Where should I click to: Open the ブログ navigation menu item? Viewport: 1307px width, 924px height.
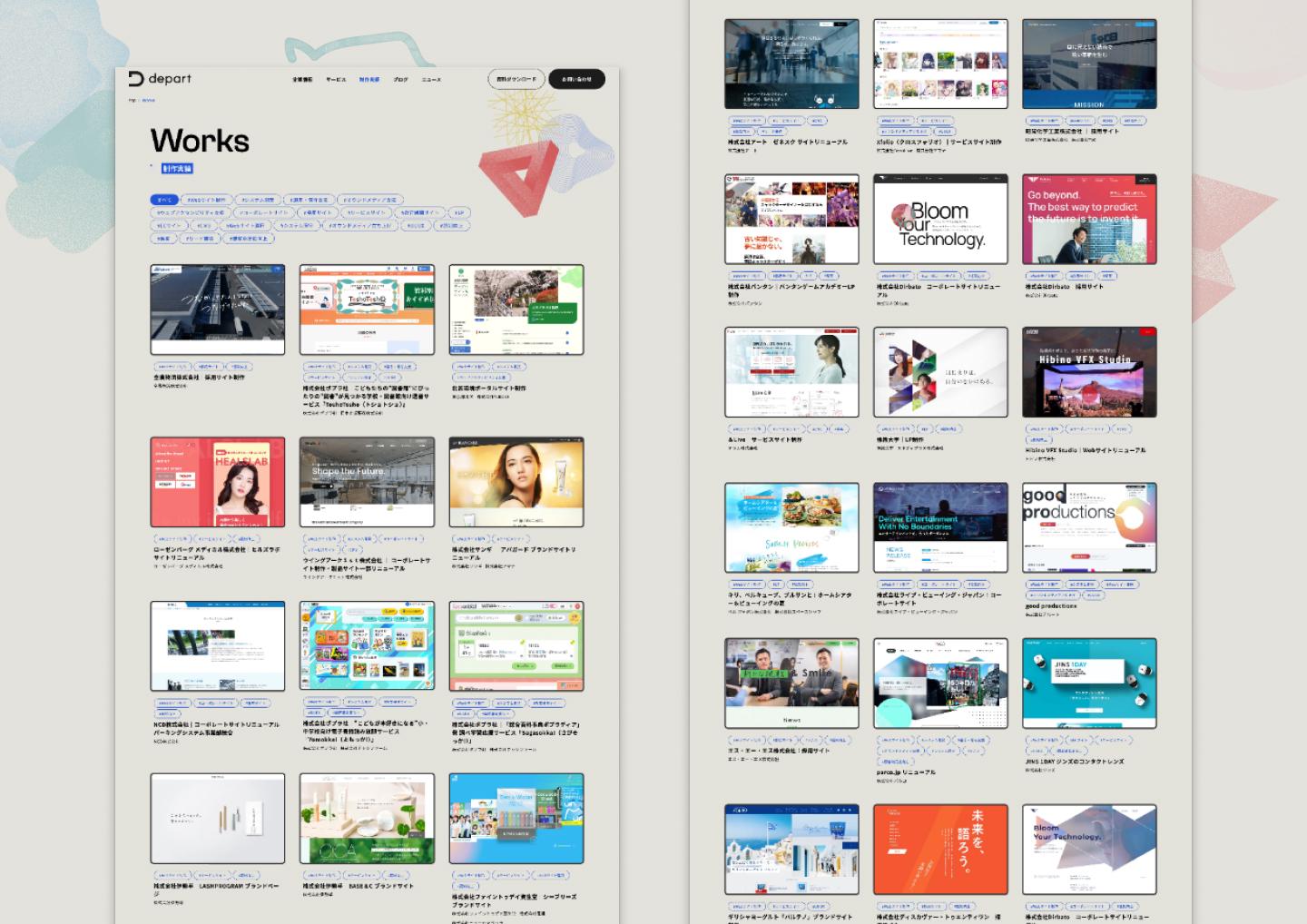(400, 80)
